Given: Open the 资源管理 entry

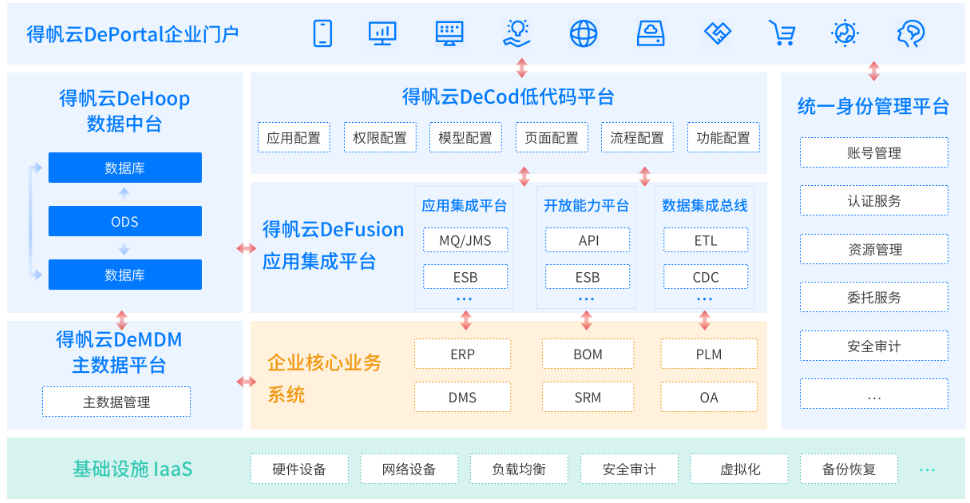Looking at the screenshot, I should 874,249.
